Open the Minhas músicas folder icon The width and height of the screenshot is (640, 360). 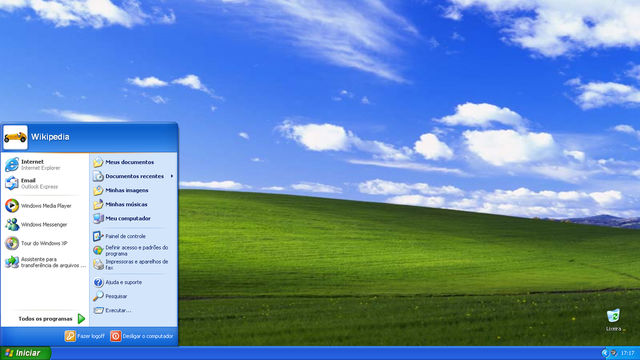(x=98, y=204)
